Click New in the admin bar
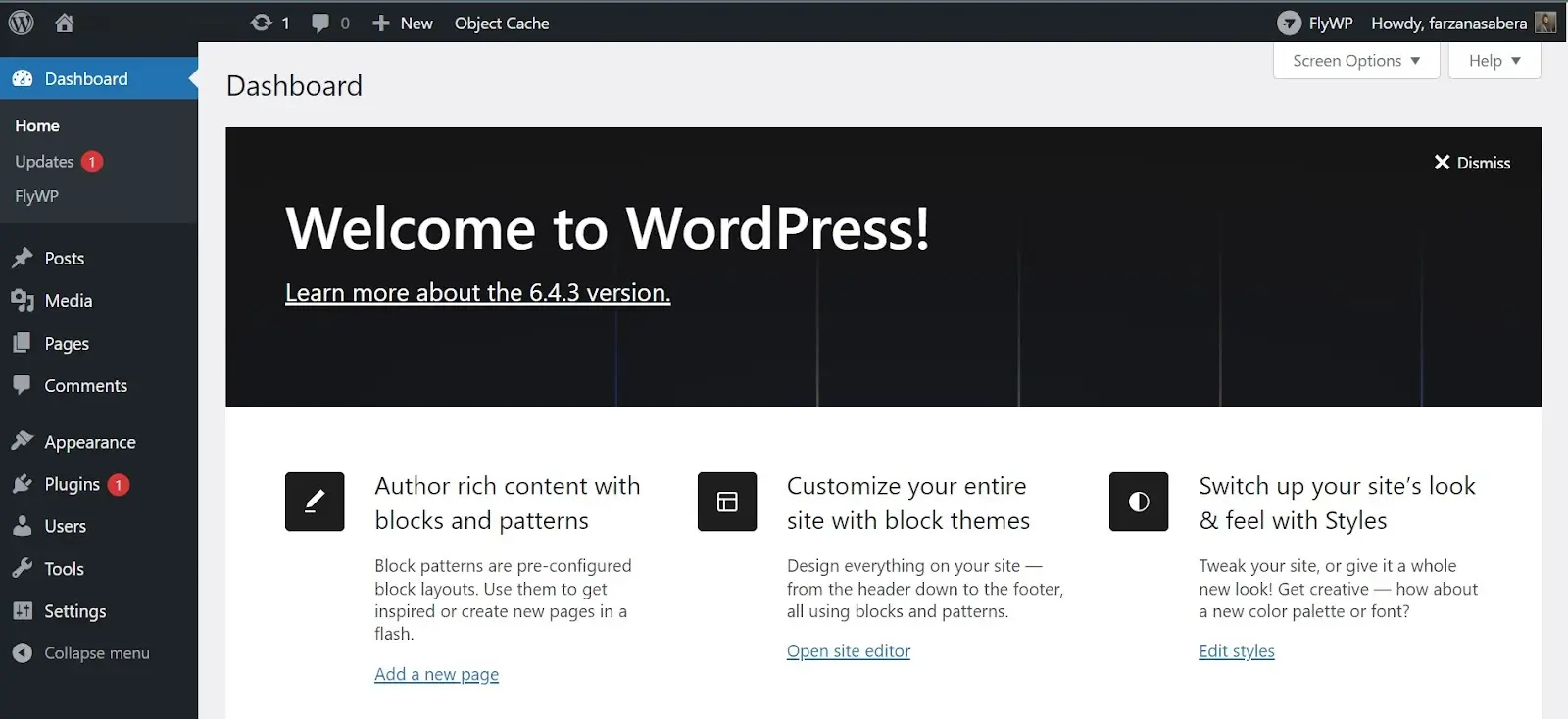Image resolution: width=1568 pixels, height=719 pixels. pos(416,24)
